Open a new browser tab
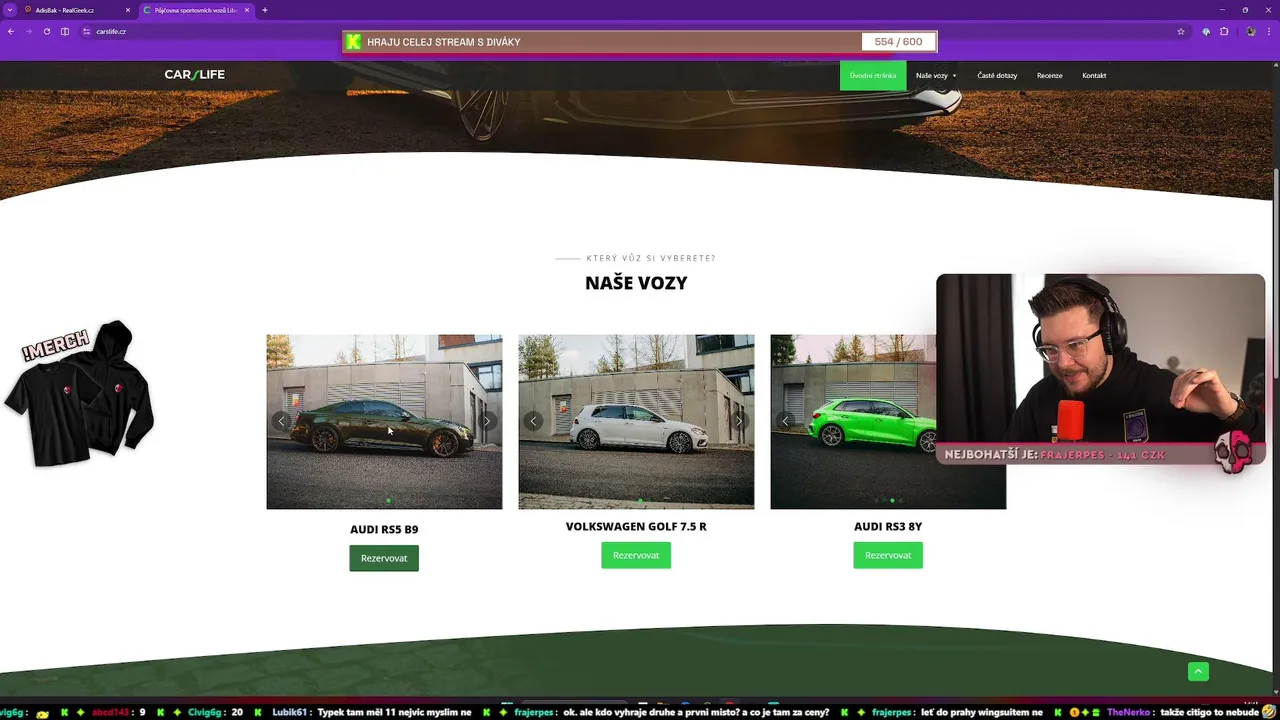Screen dimensions: 1280x720 pos(265,10)
